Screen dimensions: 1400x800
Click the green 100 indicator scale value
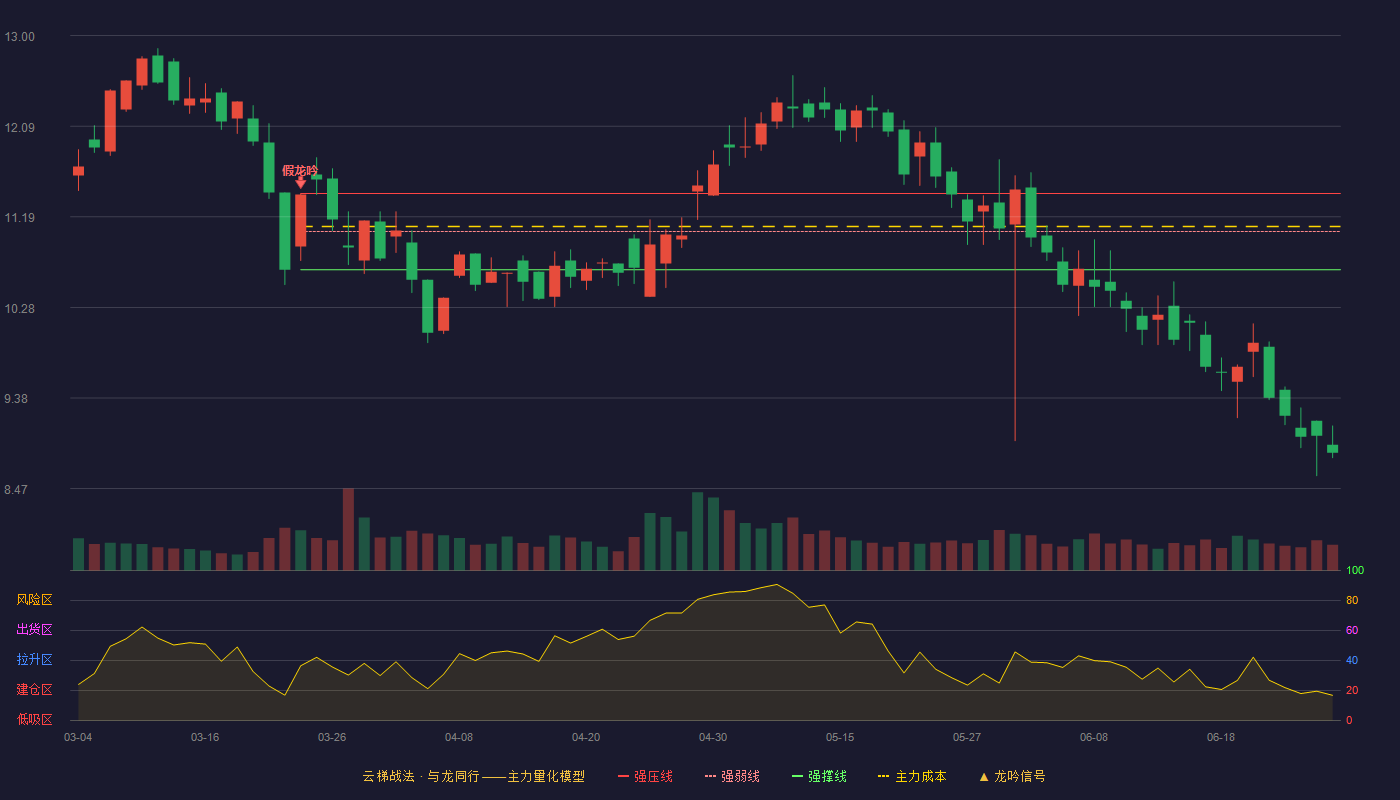click(1355, 571)
